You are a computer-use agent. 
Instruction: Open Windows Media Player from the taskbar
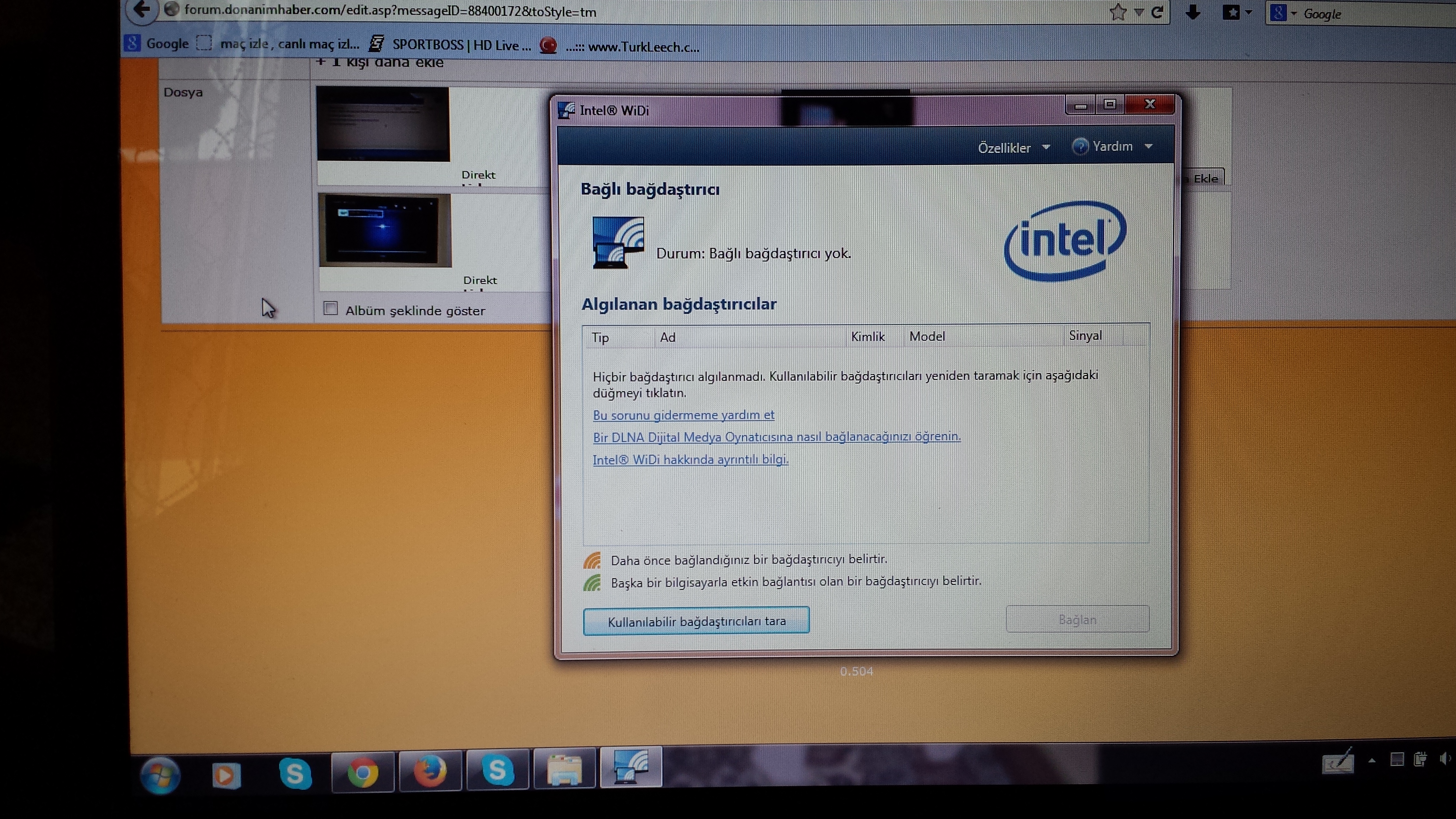226,775
